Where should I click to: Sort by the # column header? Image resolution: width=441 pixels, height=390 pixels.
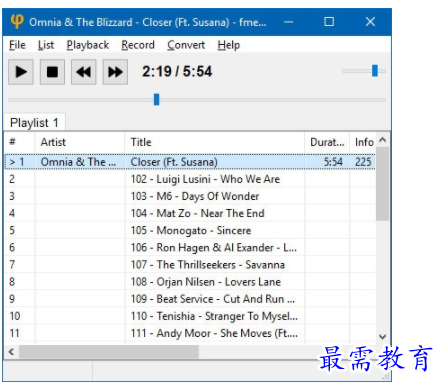click(19, 142)
